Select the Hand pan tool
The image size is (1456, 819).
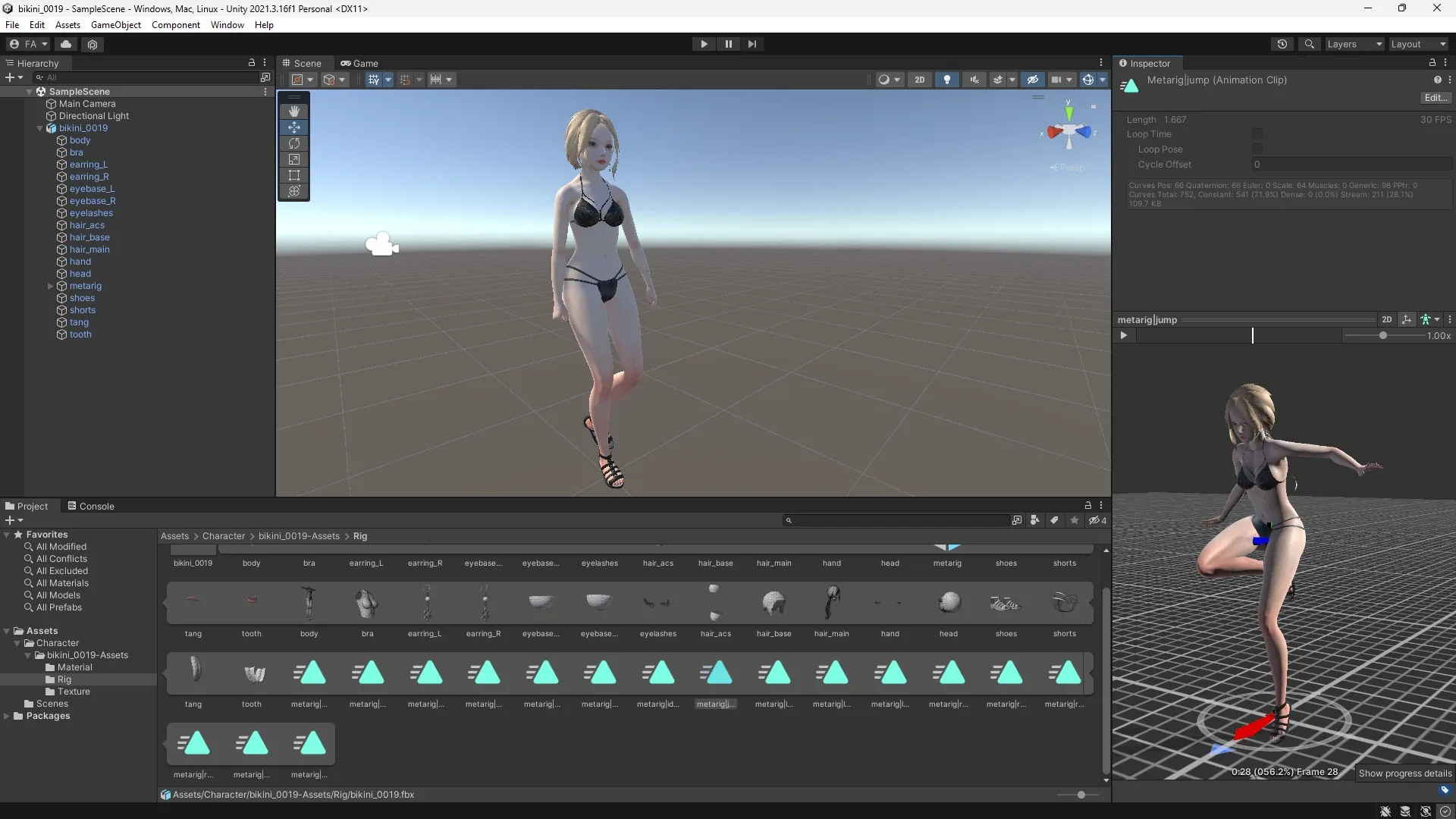pyautogui.click(x=293, y=111)
